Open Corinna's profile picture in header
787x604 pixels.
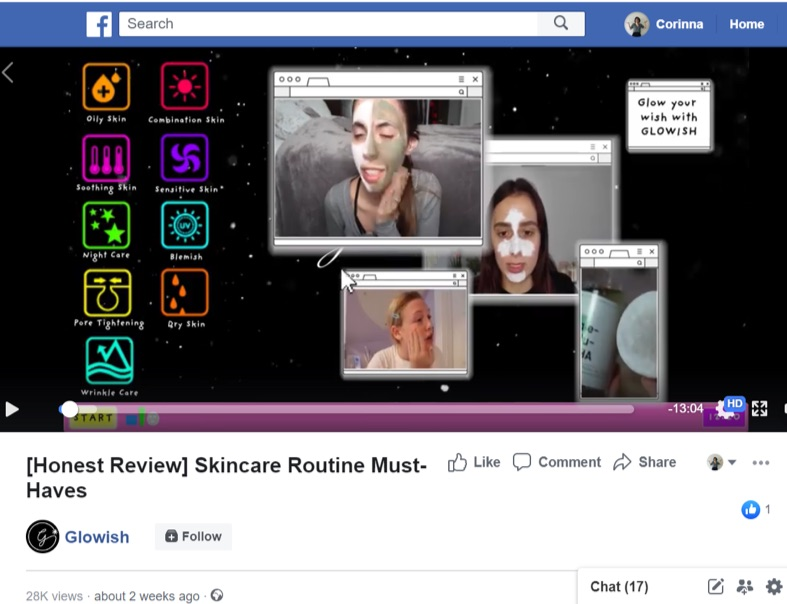(636, 24)
